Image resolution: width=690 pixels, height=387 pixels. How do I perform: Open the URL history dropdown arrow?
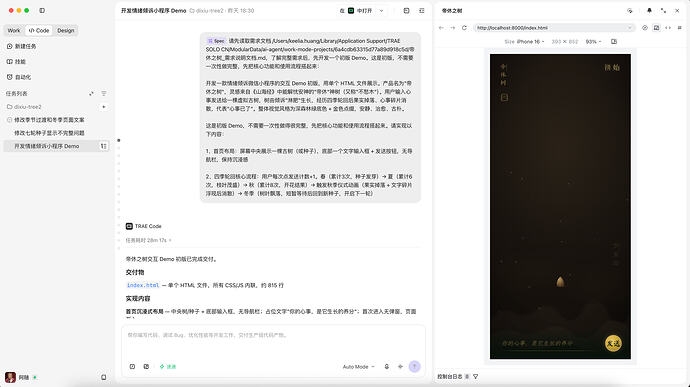[x=630, y=28]
